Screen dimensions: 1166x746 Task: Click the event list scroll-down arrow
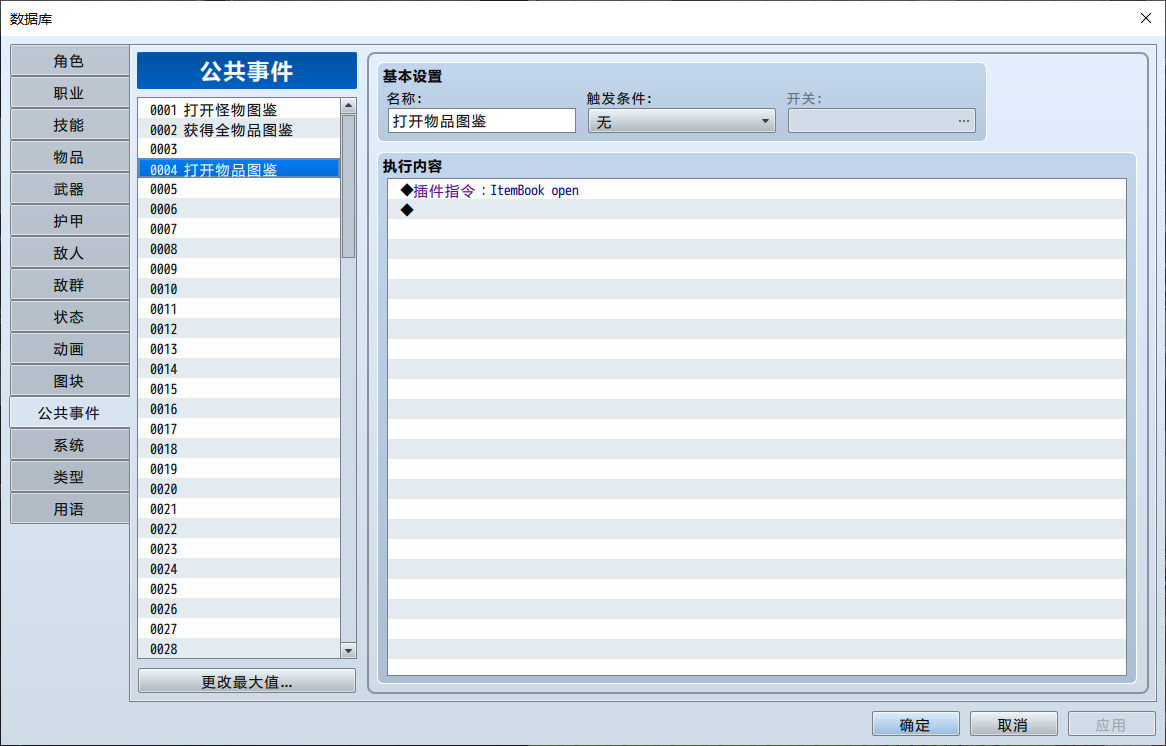point(348,650)
